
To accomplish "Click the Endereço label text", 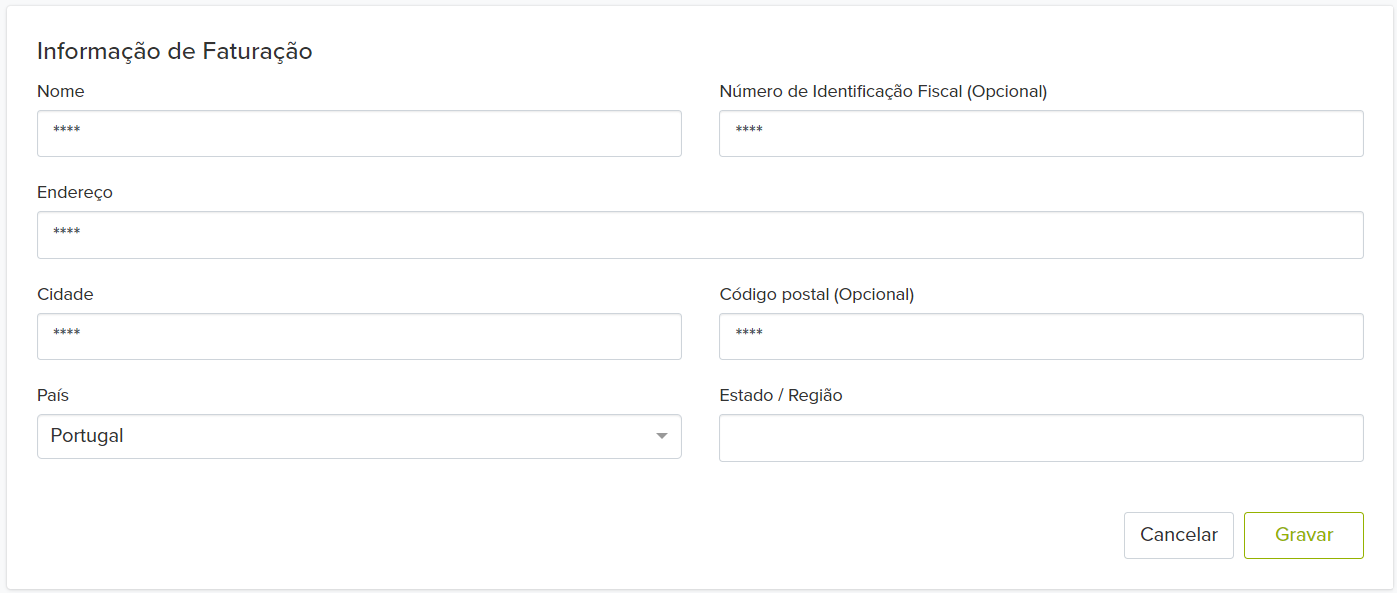I will coord(75,192).
